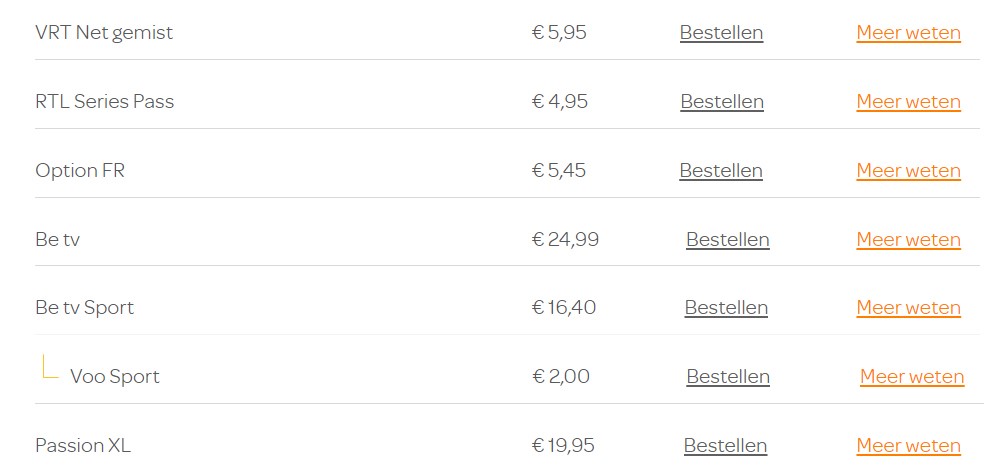Order the VRT Net gemist option
The width and height of the screenshot is (988, 472).
tap(721, 33)
